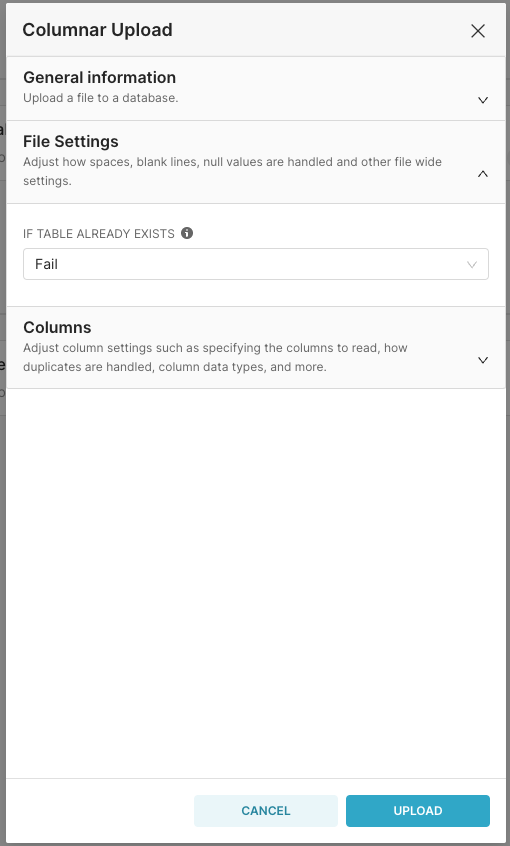Expand the Columns section chevron arrow
Screen dimensions: 510x846
482,360
